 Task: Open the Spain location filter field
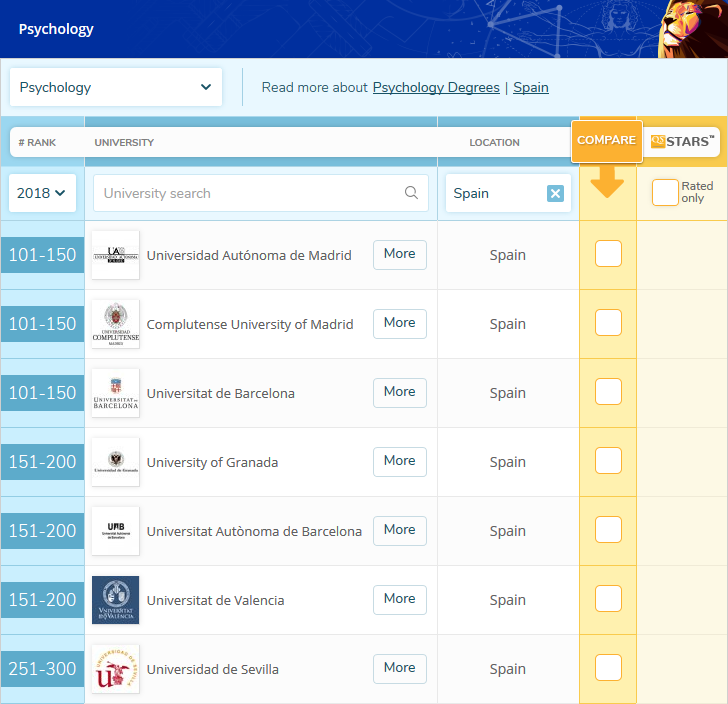pos(508,193)
